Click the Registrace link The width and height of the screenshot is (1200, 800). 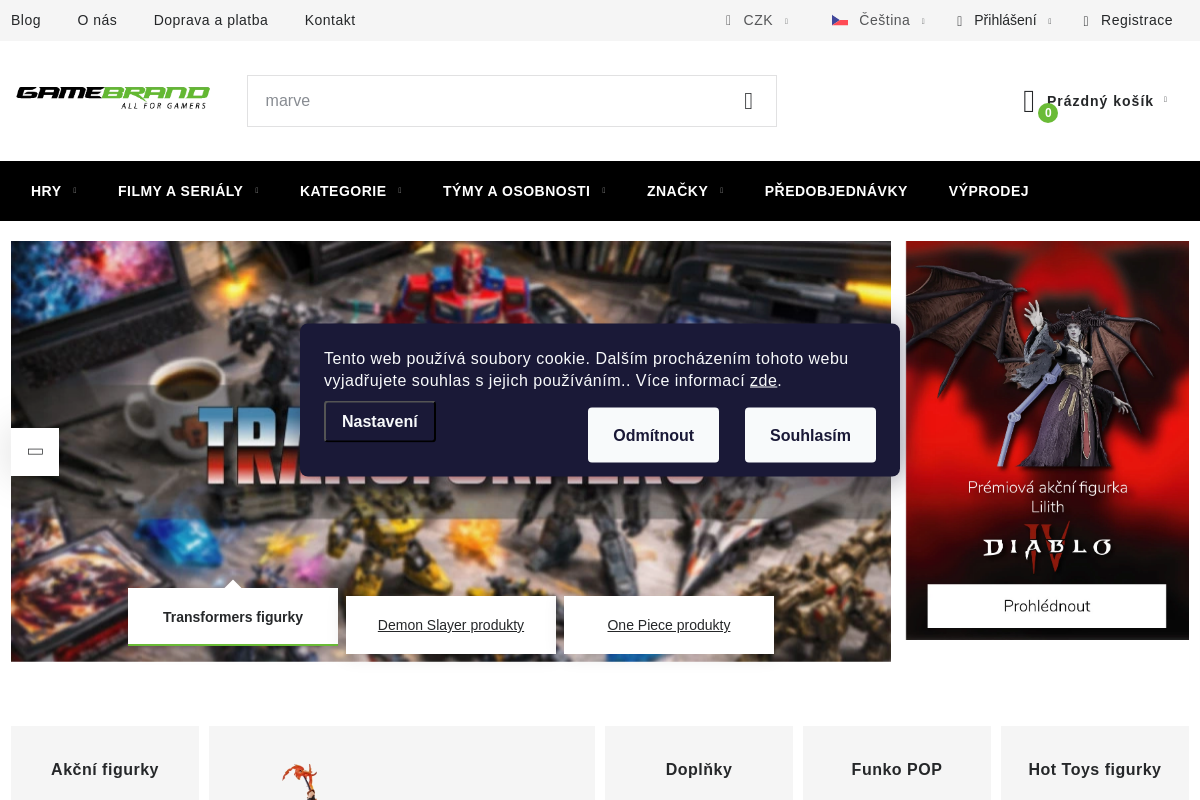coord(1128,20)
